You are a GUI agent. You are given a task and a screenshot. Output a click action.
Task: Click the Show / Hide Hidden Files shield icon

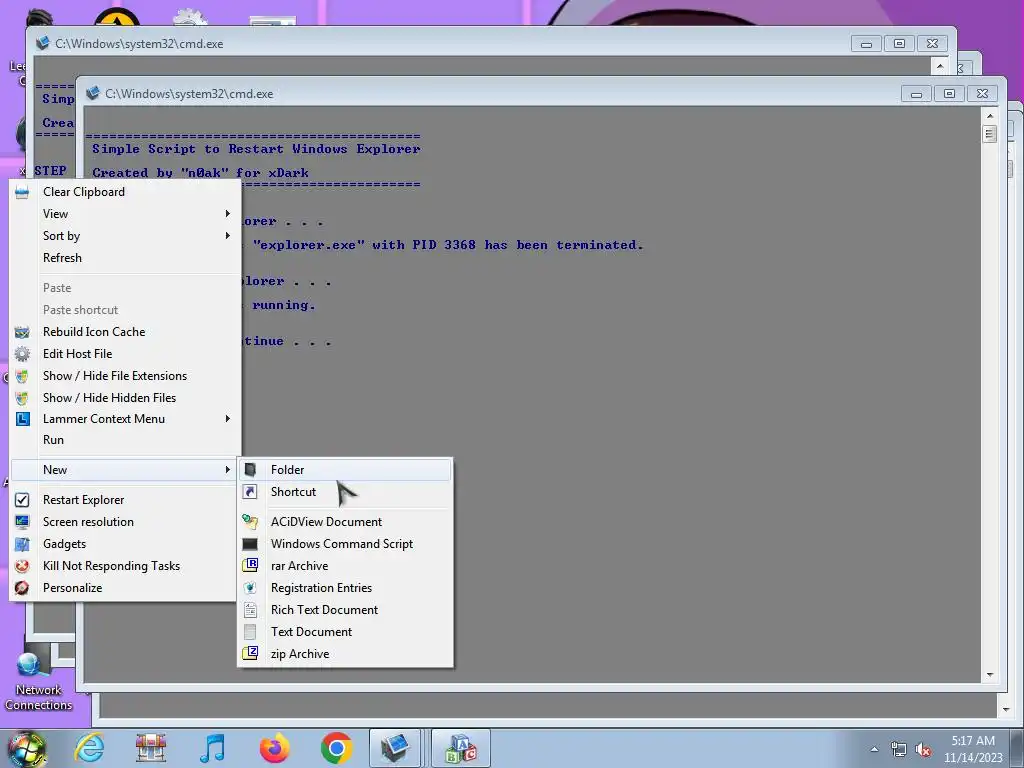[x=22, y=398]
